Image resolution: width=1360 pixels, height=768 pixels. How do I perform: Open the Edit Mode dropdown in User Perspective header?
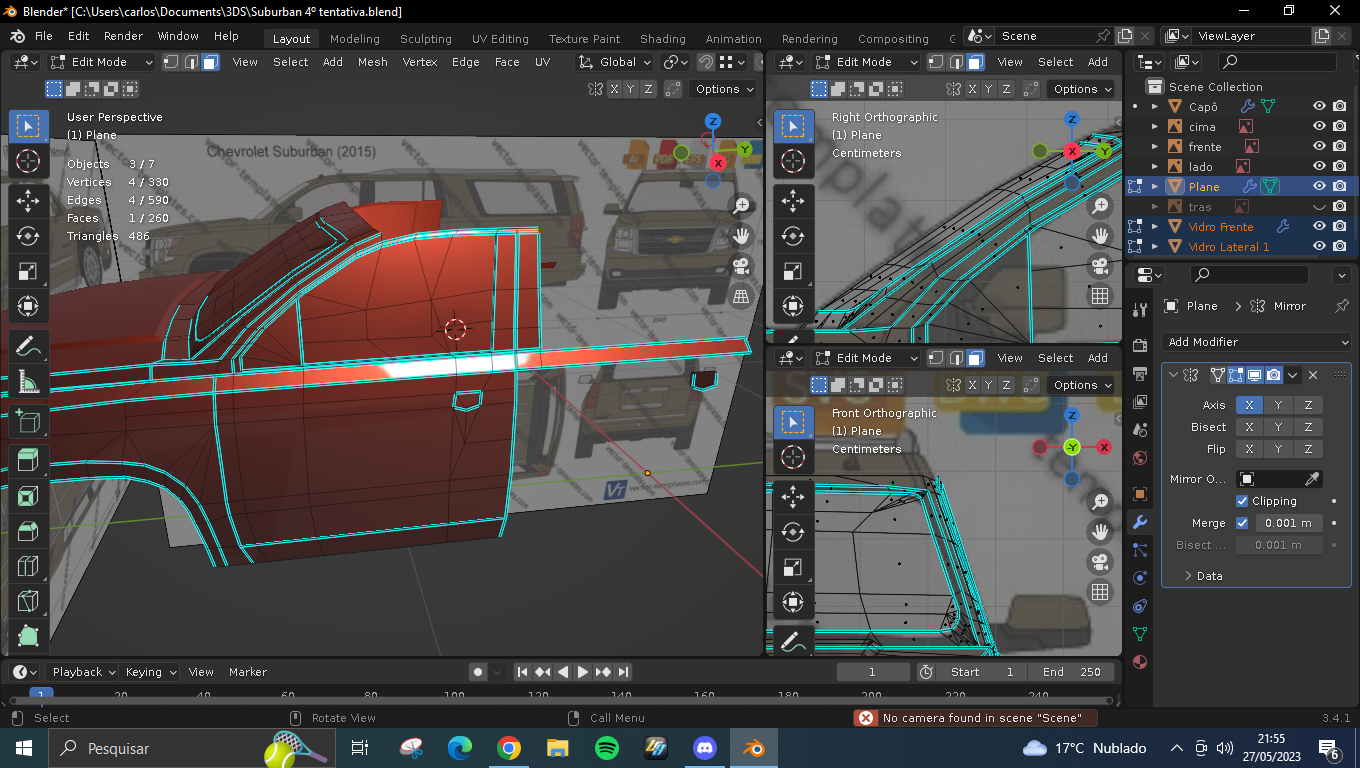click(x=102, y=62)
